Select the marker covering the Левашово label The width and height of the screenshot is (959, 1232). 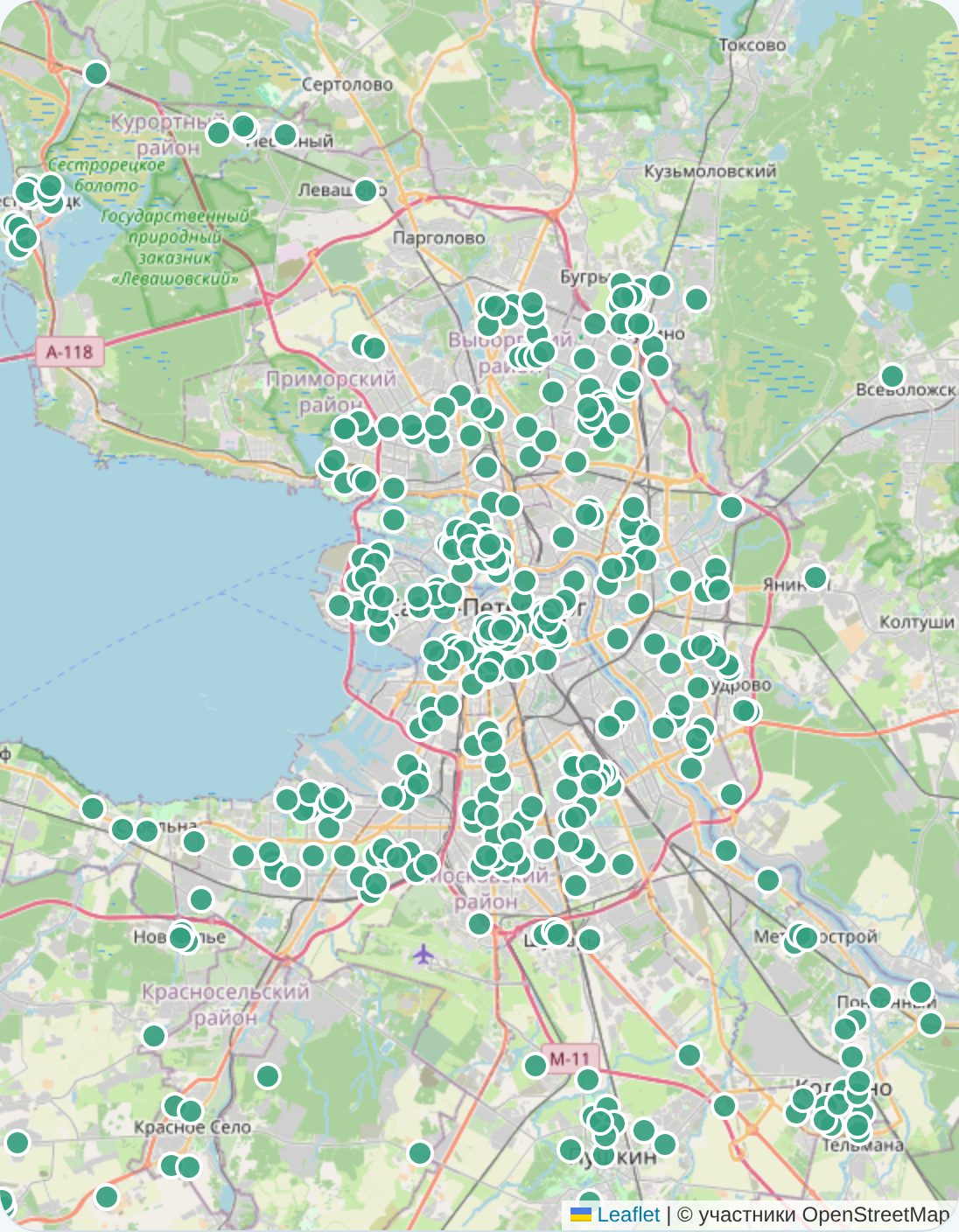tap(366, 190)
